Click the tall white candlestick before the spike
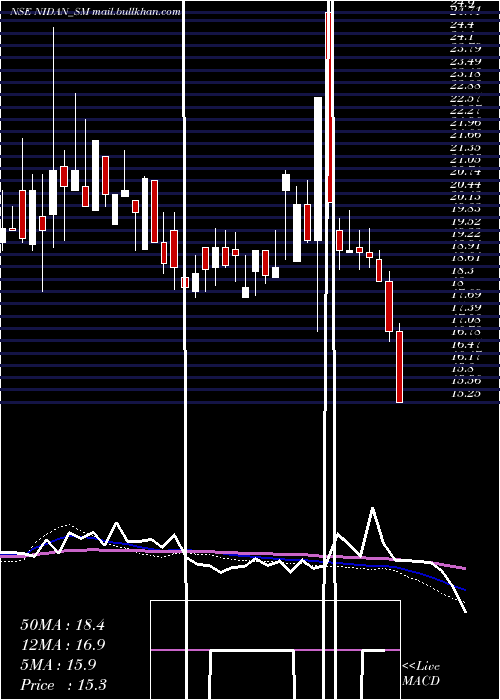 click(x=318, y=169)
